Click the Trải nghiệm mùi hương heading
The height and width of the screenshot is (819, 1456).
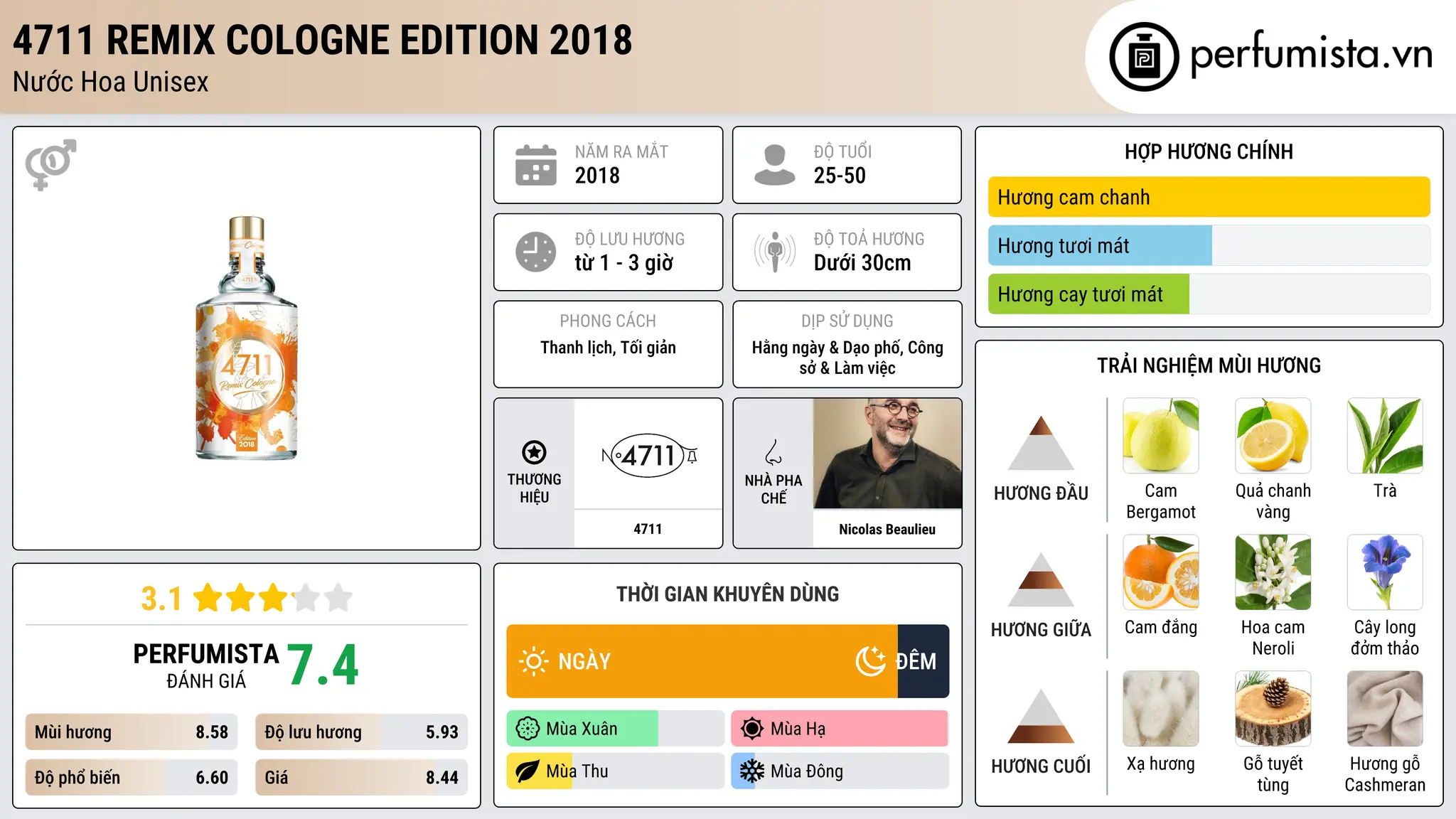(1209, 365)
